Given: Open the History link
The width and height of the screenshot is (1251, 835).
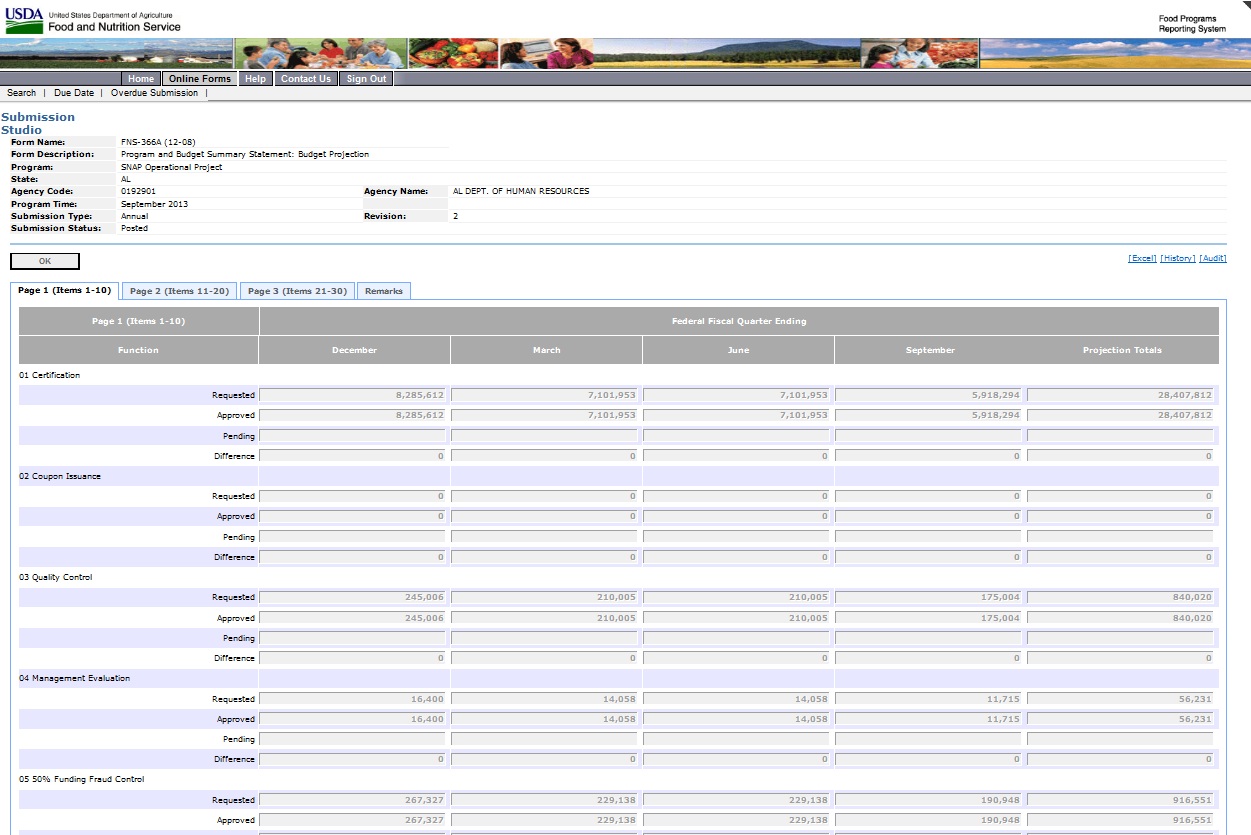Looking at the screenshot, I should [1177, 258].
